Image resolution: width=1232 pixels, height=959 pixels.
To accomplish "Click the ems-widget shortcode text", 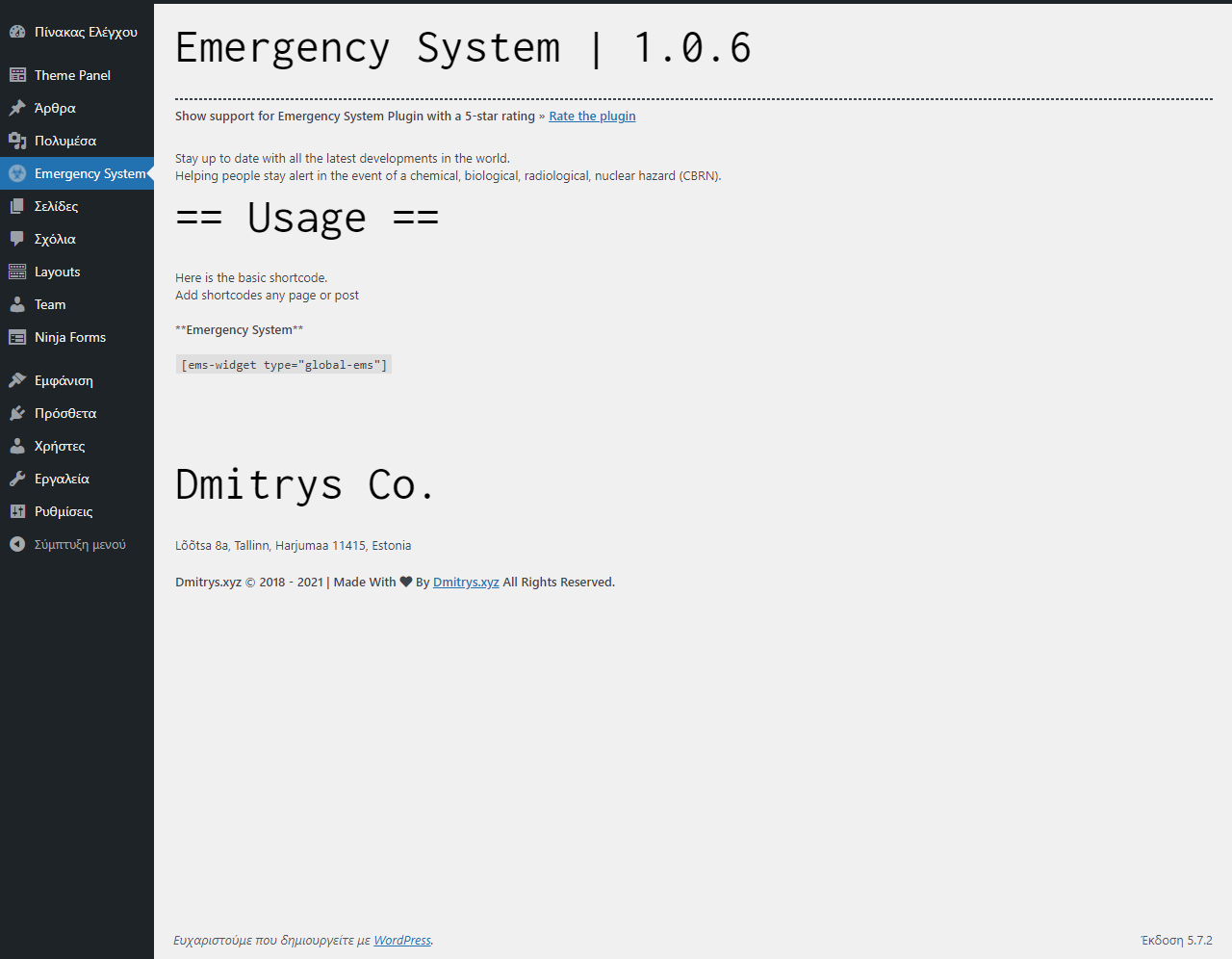I will (284, 365).
